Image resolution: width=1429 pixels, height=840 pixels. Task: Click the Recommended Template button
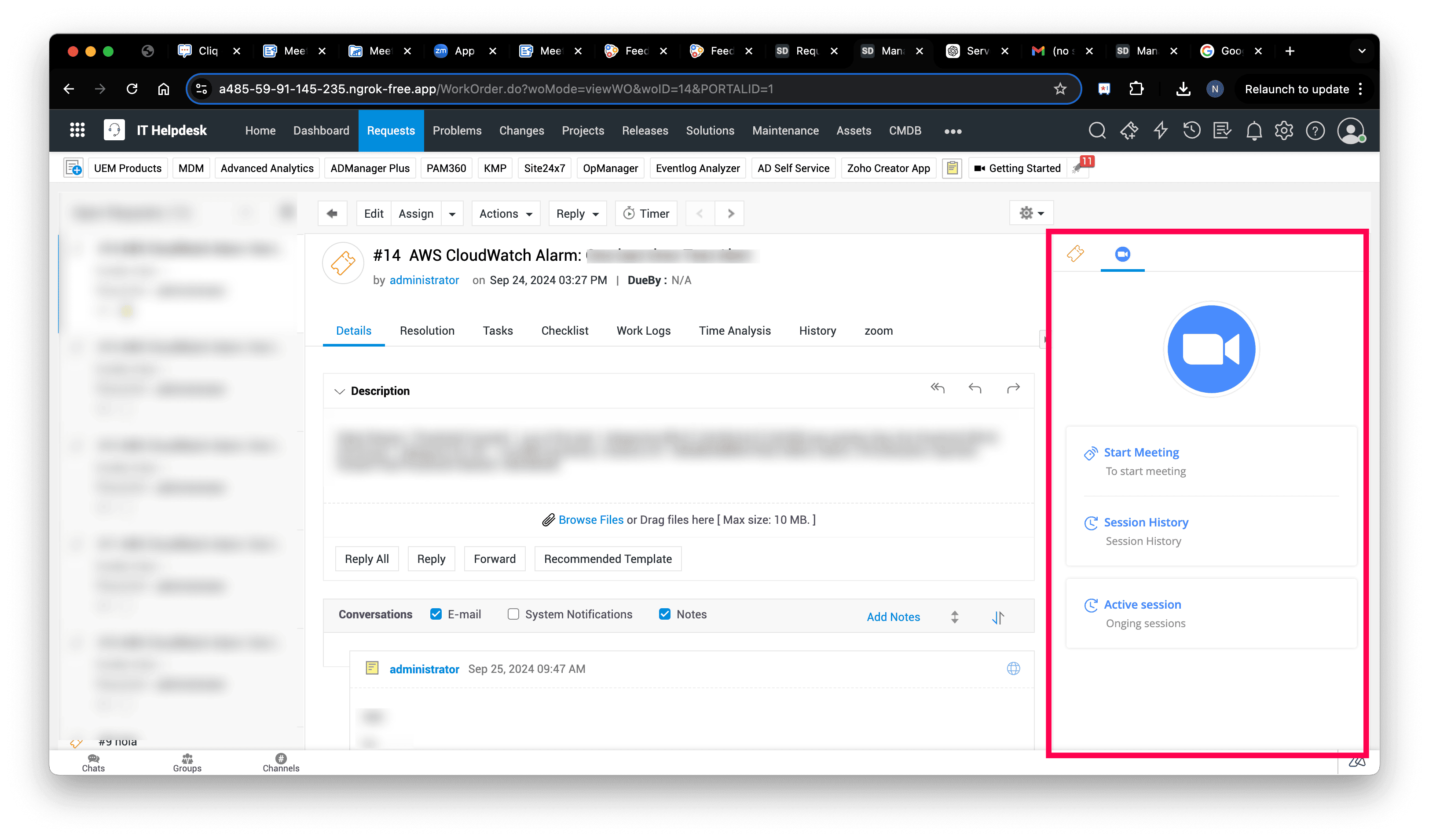point(608,558)
